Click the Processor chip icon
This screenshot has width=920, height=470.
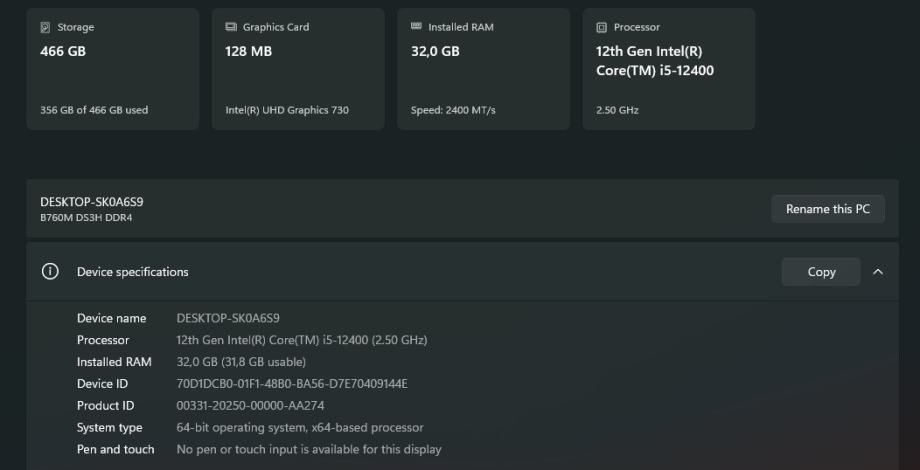(602, 28)
